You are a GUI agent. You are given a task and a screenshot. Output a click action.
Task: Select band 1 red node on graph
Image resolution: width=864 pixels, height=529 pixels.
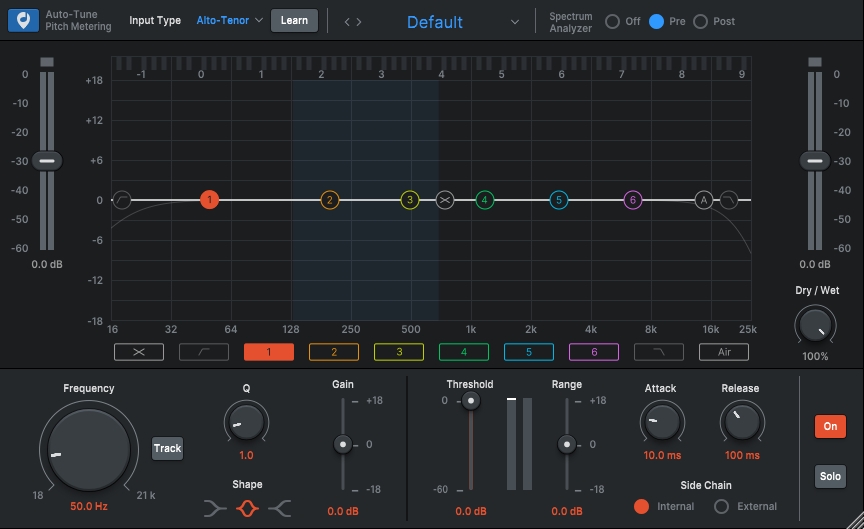tap(209, 199)
